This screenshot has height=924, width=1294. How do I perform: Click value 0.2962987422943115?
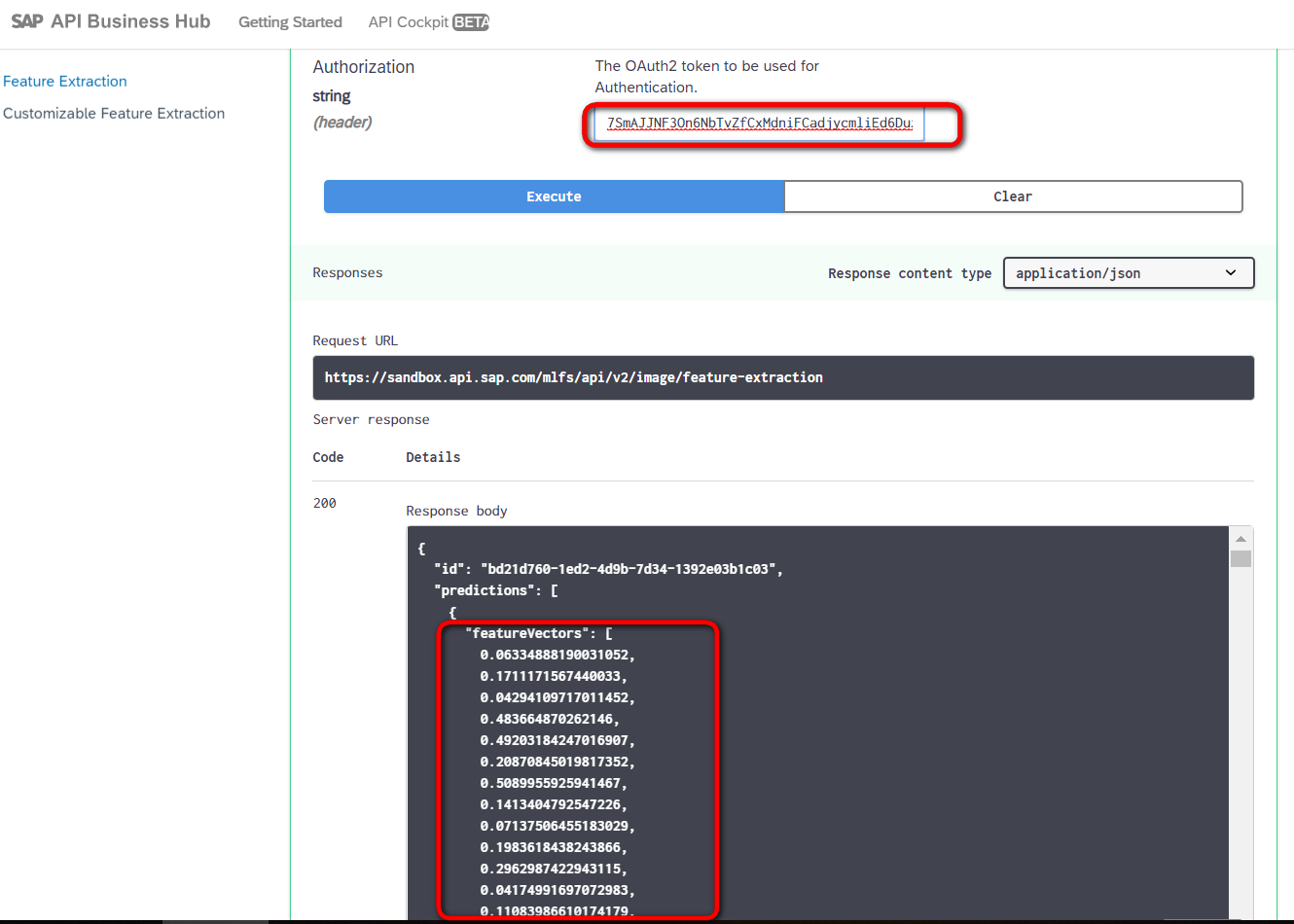click(554, 869)
